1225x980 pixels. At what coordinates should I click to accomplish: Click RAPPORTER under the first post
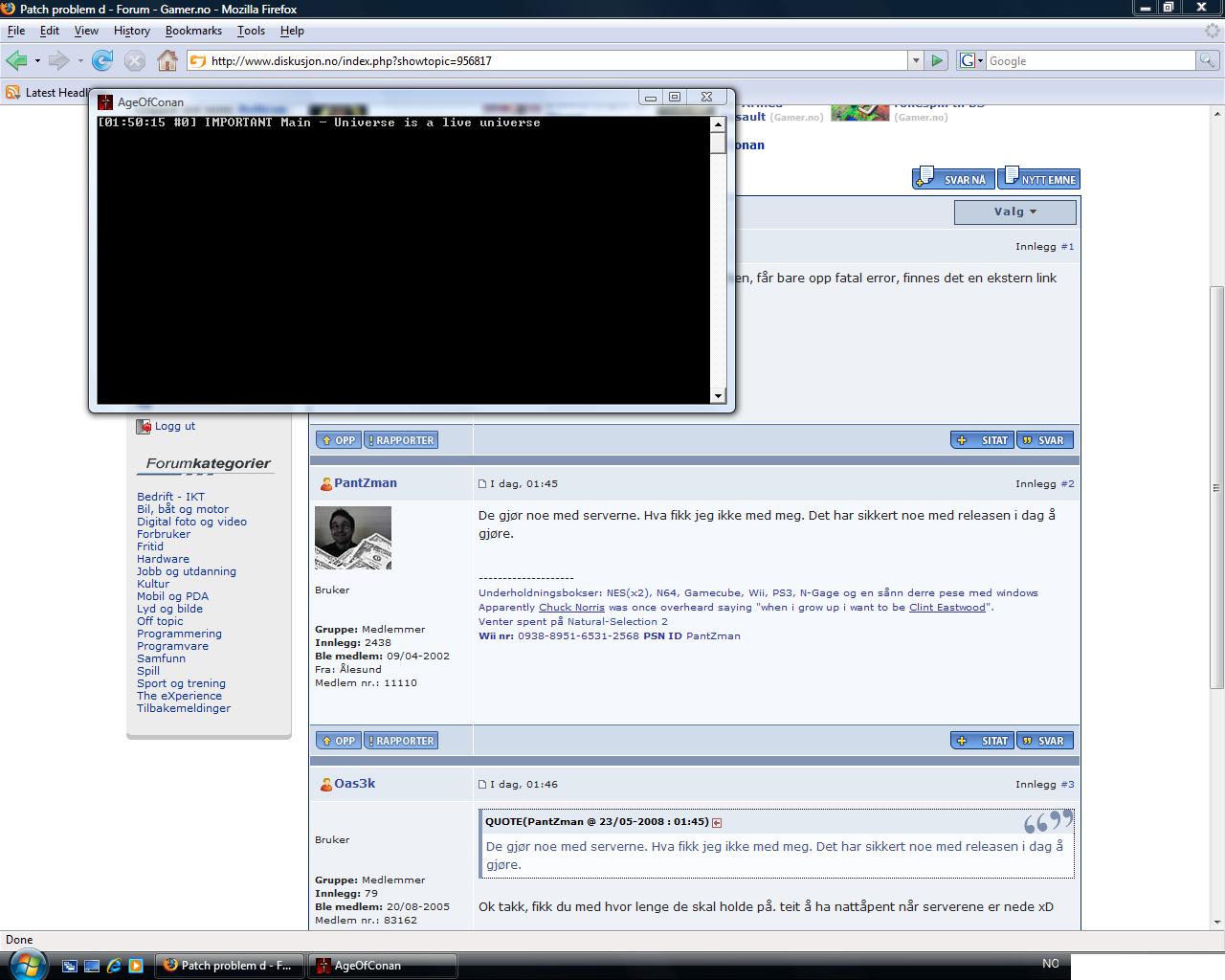click(x=401, y=440)
